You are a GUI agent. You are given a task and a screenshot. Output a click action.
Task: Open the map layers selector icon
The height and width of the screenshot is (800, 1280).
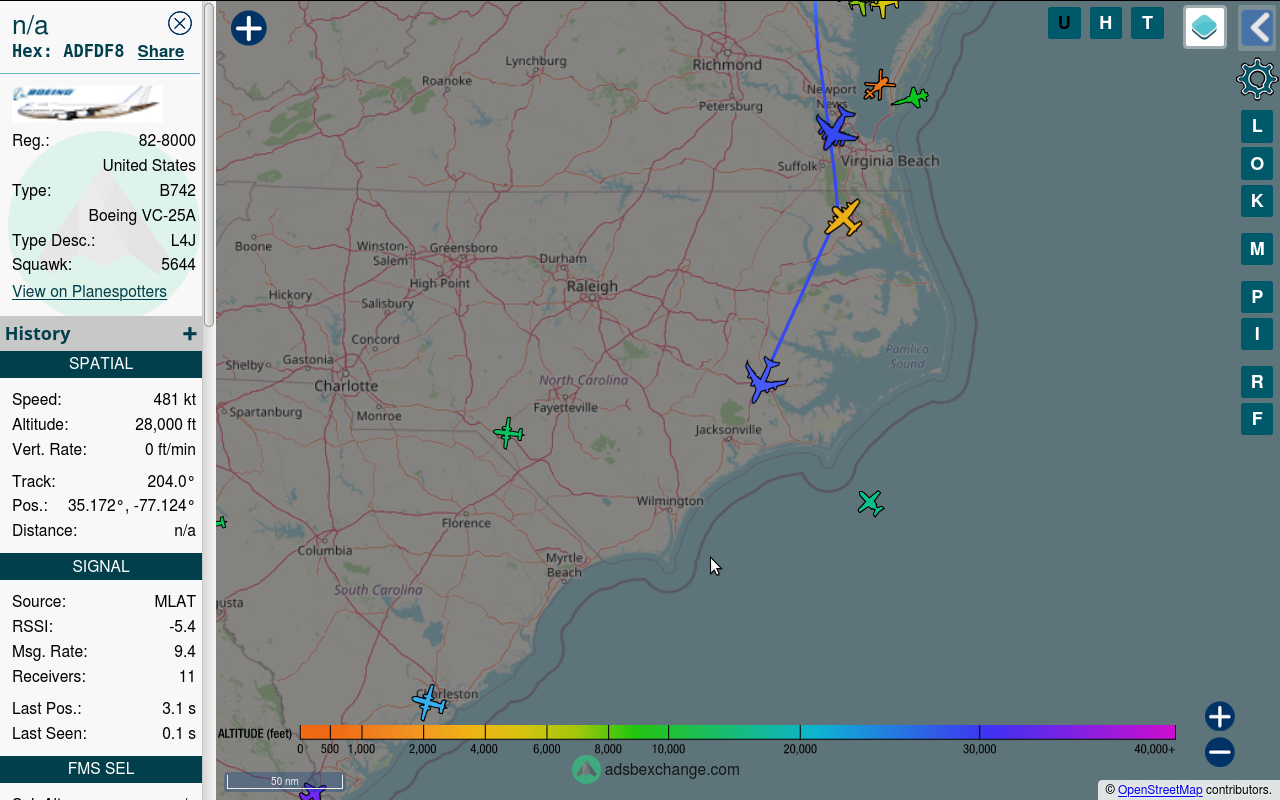1205,27
